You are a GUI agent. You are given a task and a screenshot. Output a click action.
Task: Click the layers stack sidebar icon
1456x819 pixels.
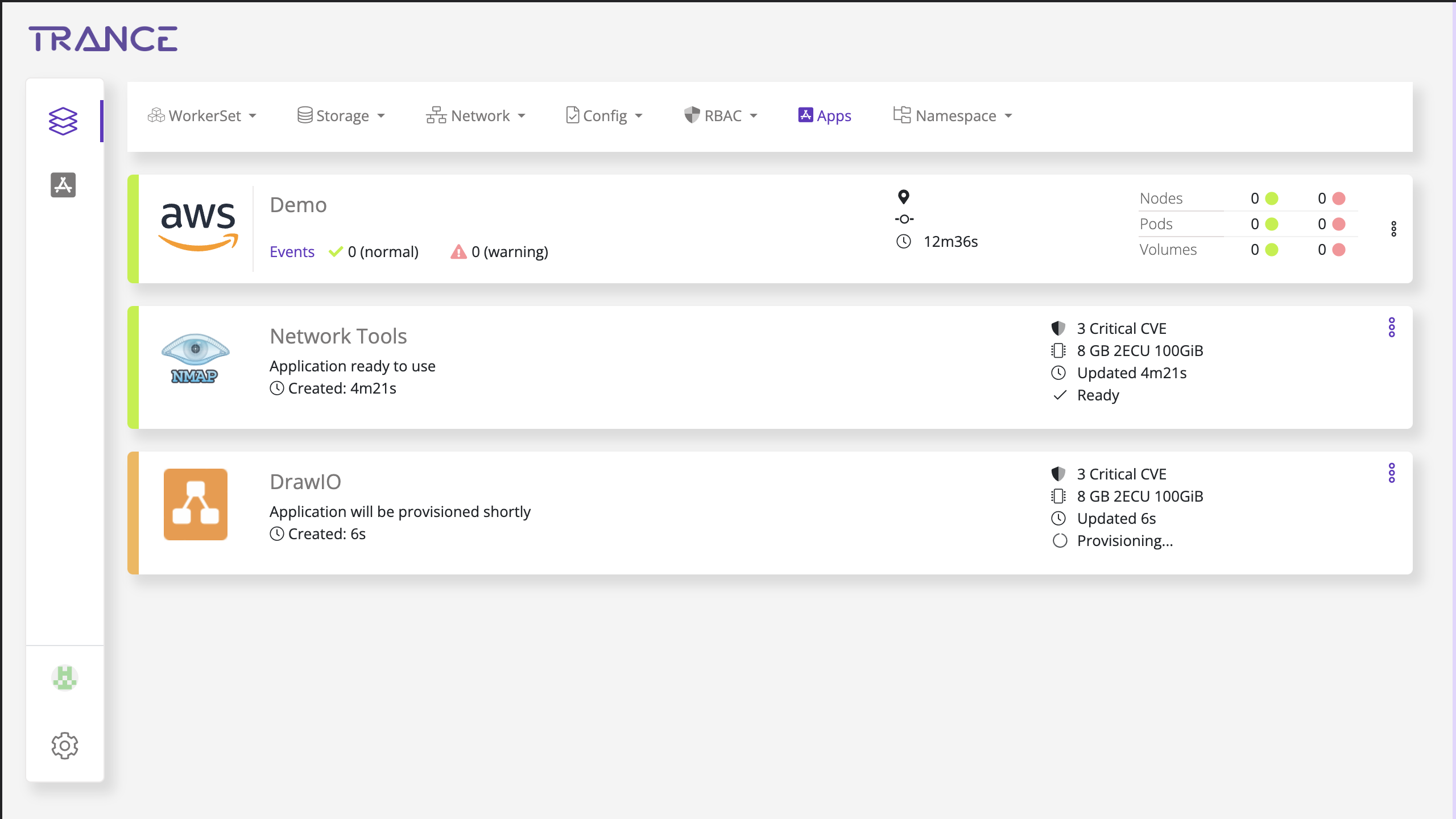[x=63, y=121]
